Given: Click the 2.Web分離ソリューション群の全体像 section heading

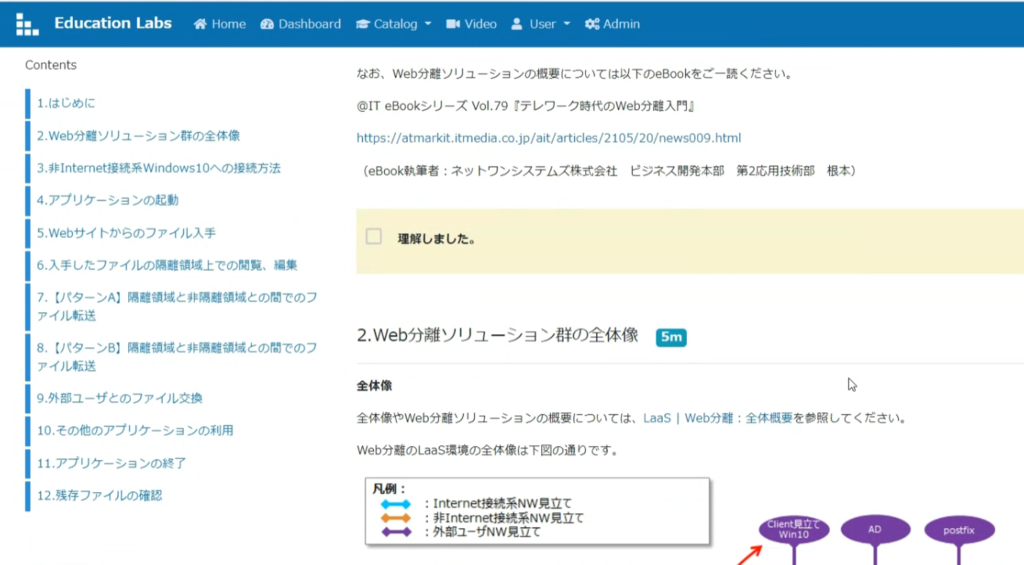Looking at the screenshot, I should coord(498,335).
